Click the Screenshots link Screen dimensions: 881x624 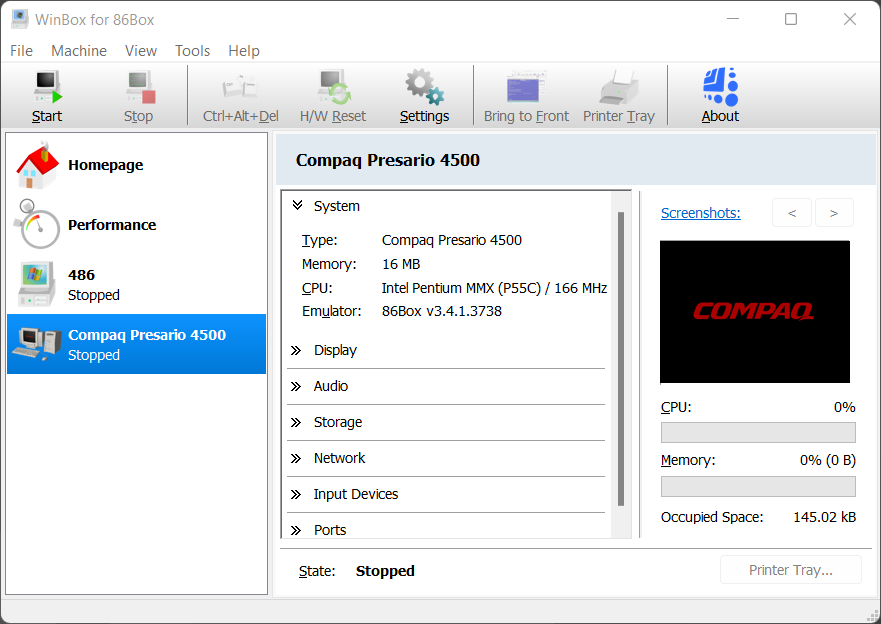click(x=700, y=213)
